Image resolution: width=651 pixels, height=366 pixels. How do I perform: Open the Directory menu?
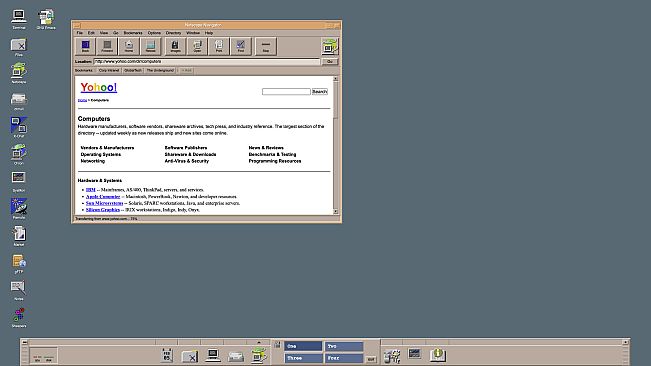coord(174,33)
